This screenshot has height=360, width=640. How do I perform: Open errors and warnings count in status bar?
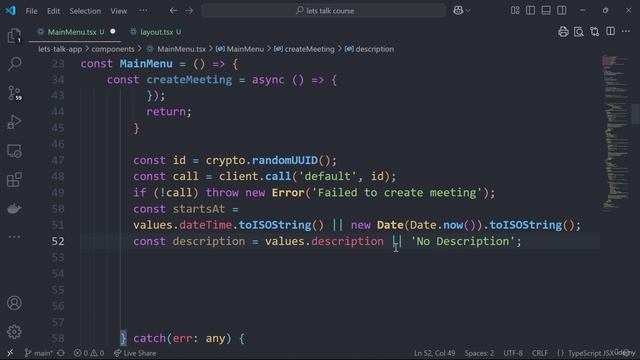pos(89,353)
